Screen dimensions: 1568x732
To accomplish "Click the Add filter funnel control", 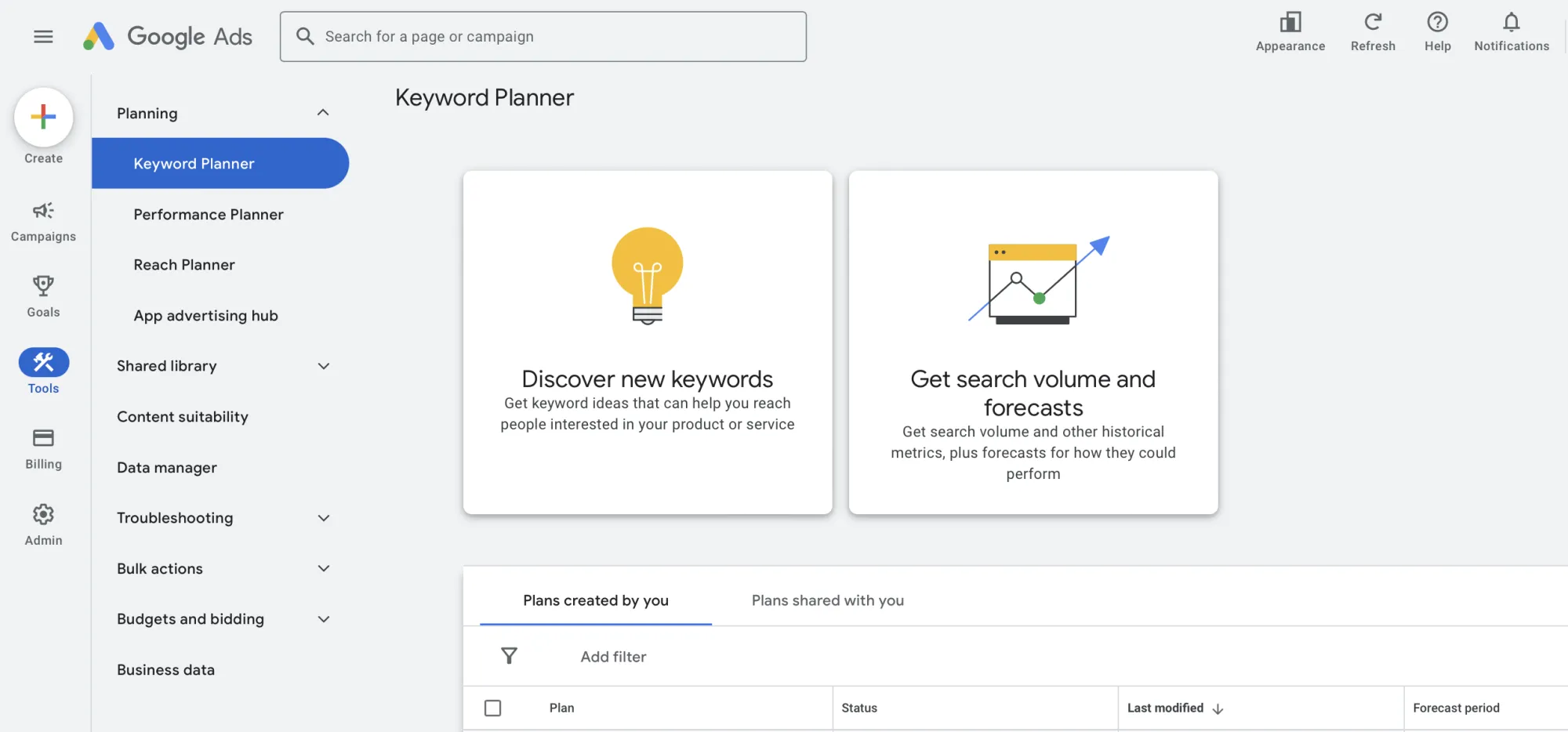I will click(x=509, y=656).
